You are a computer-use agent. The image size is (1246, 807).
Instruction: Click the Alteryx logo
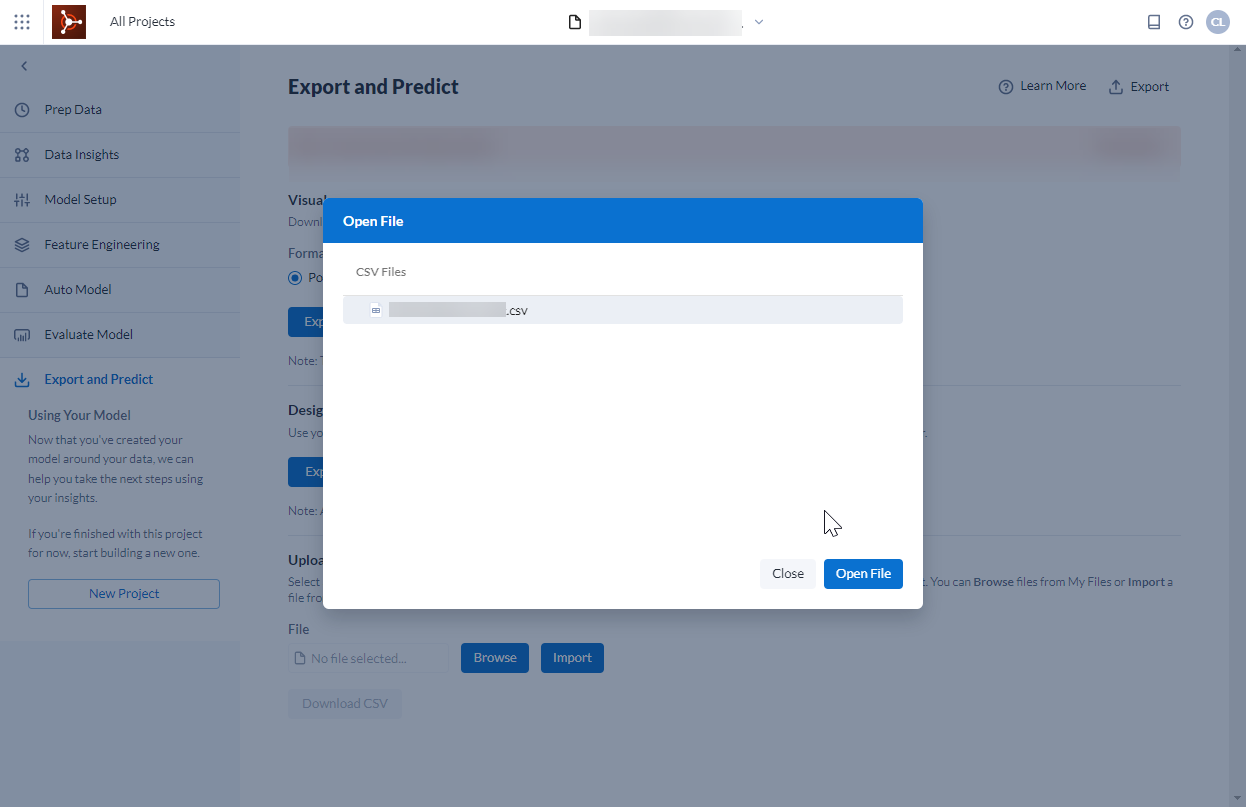click(67, 21)
